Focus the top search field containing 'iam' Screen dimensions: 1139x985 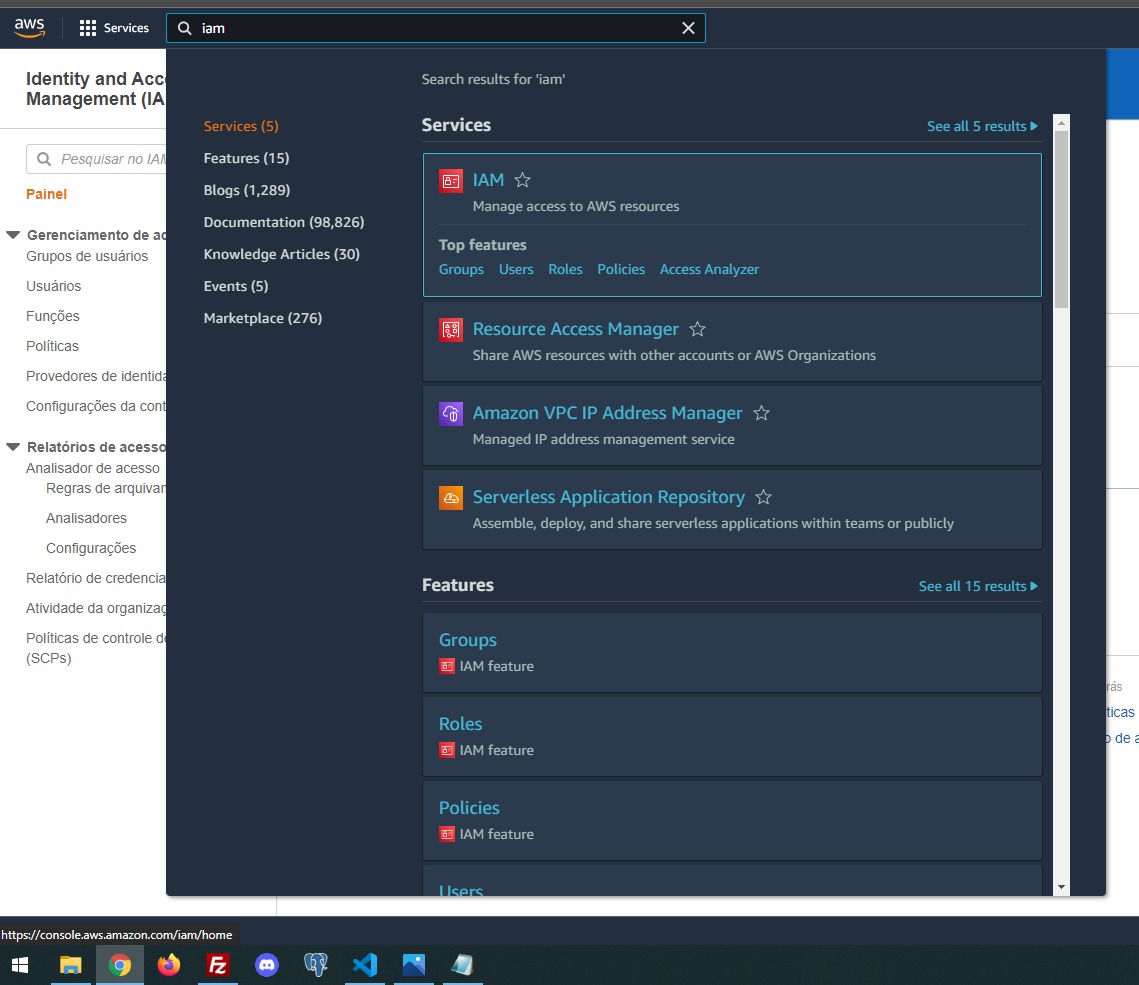[436, 28]
